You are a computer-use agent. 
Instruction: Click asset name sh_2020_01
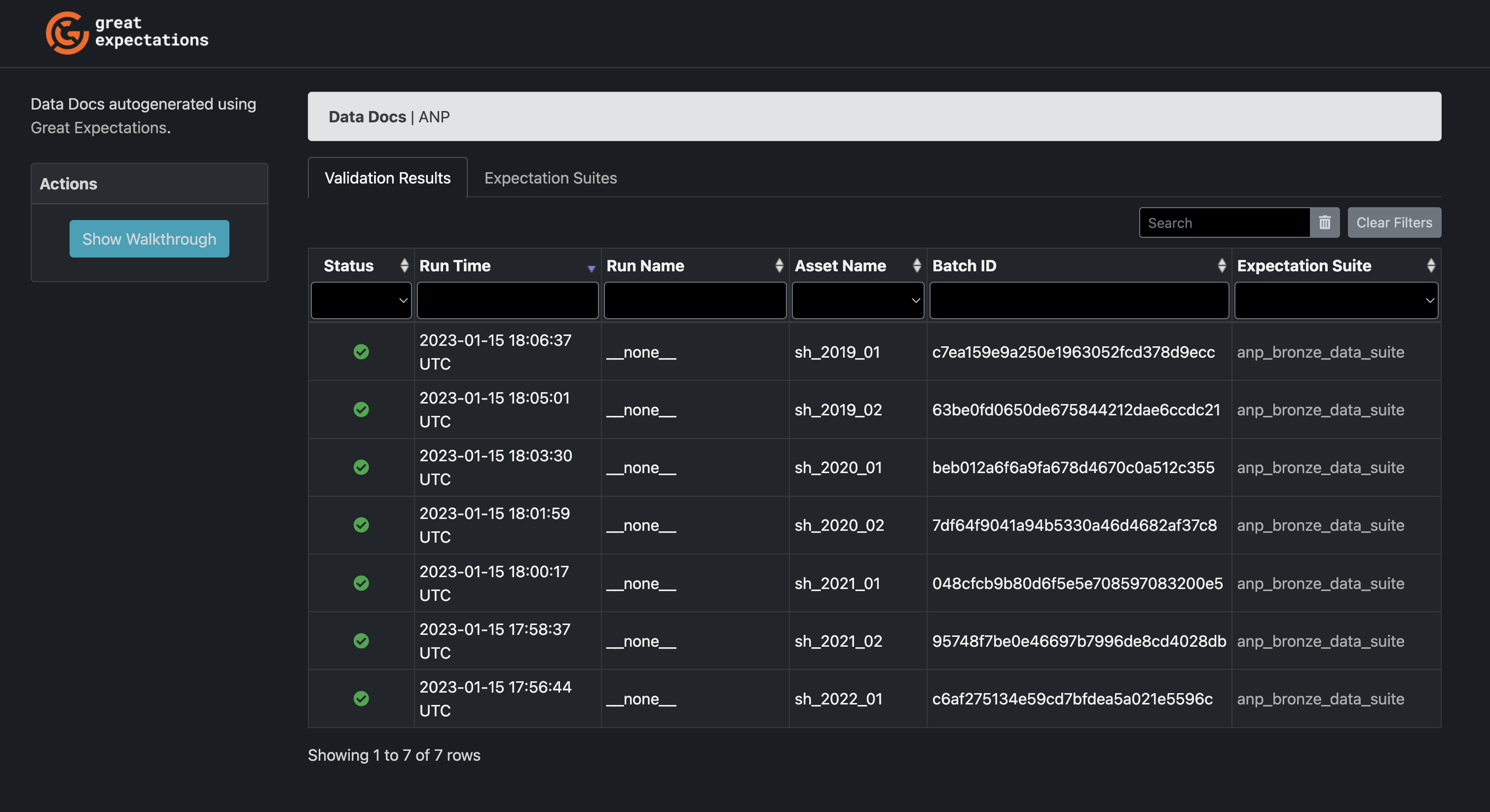pos(838,468)
